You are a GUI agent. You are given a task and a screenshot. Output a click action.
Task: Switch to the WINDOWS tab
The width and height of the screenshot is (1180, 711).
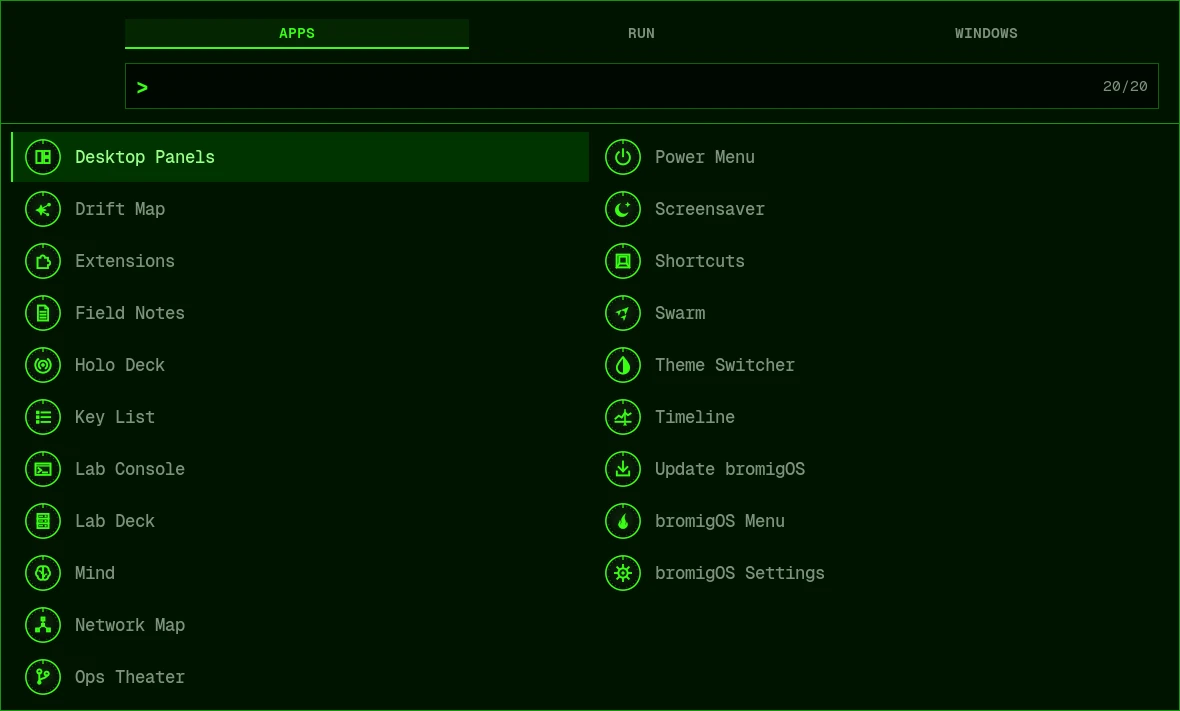point(986,33)
